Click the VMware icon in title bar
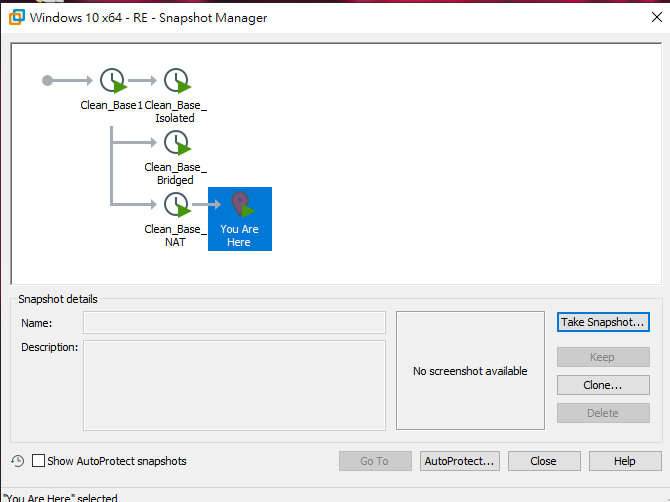Image resolution: width=670 pixels, height=502 pixels. coord(14,18)
